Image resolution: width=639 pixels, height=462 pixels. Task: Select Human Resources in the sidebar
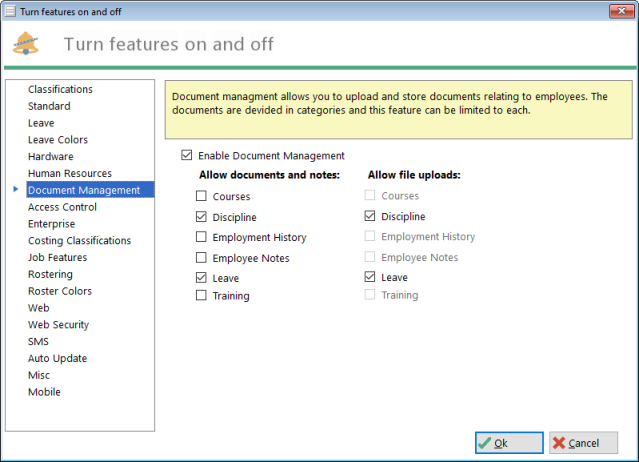(x=70, y=173)
